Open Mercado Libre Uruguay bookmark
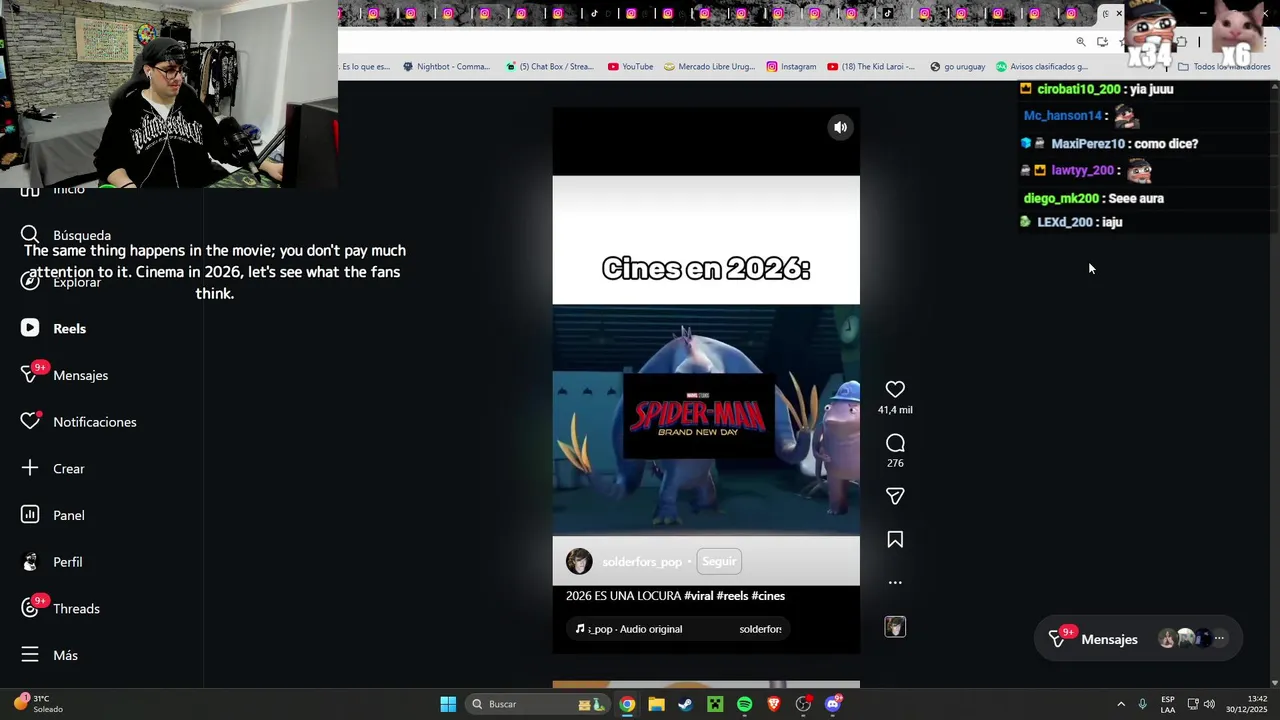Screen dimensions: 1280x720 point(710,67)
